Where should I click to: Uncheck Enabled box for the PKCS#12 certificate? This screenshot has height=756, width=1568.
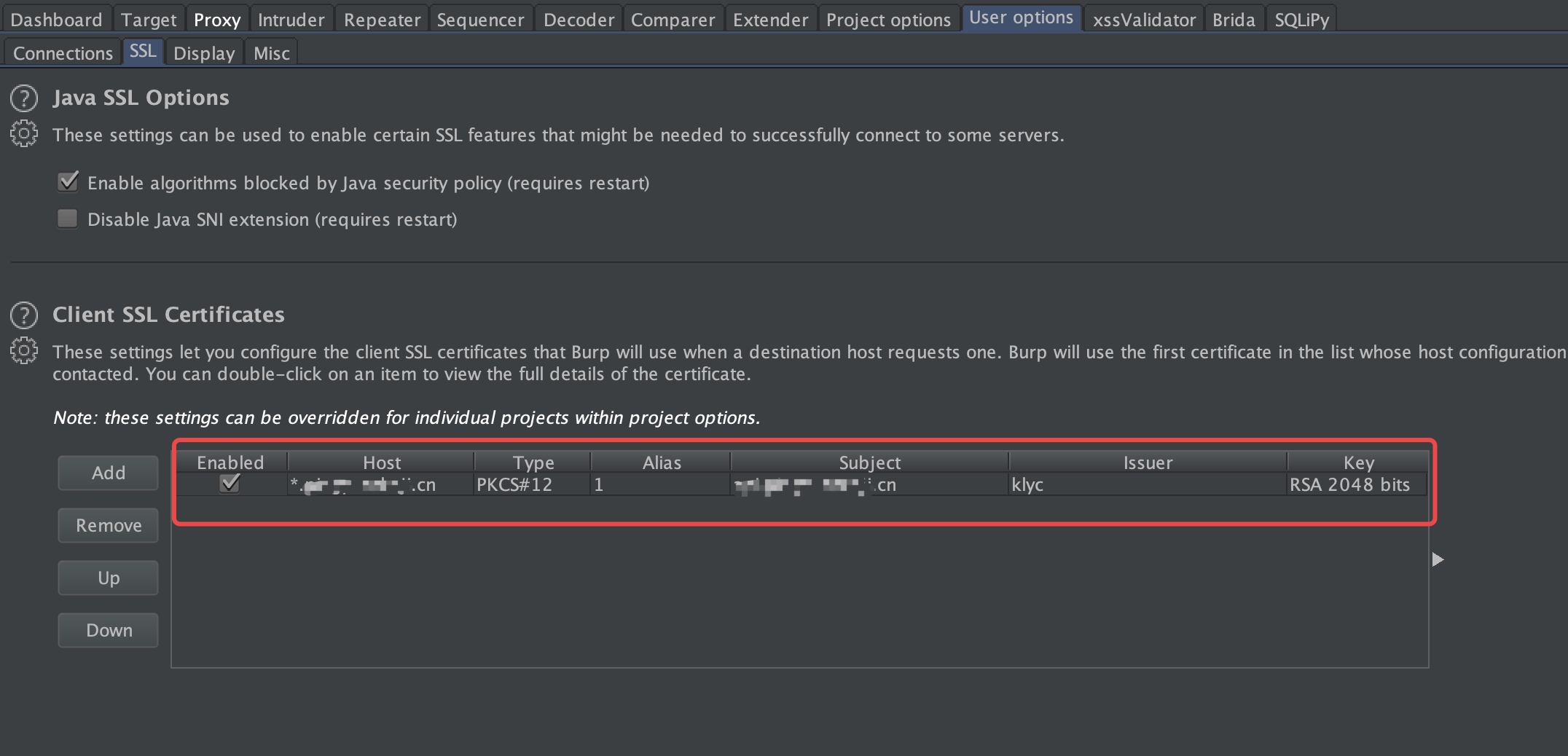[x=230, y=484]
